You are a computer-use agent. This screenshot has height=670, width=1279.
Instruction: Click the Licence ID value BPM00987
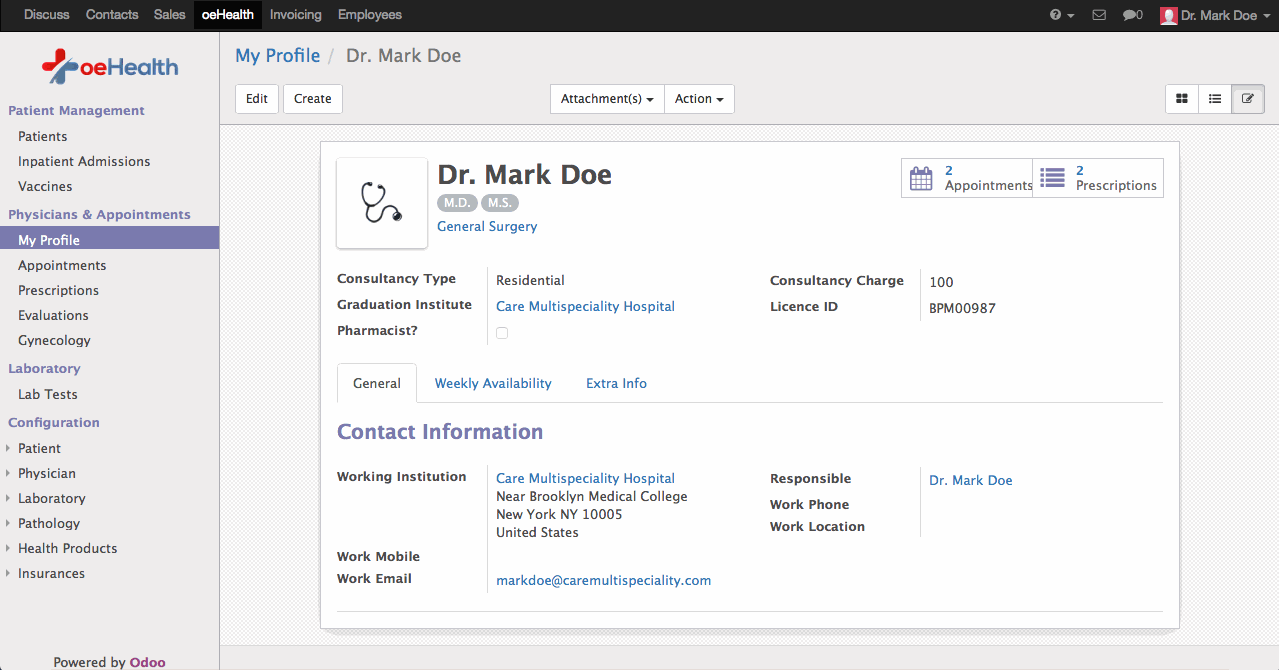coord(962,308)
